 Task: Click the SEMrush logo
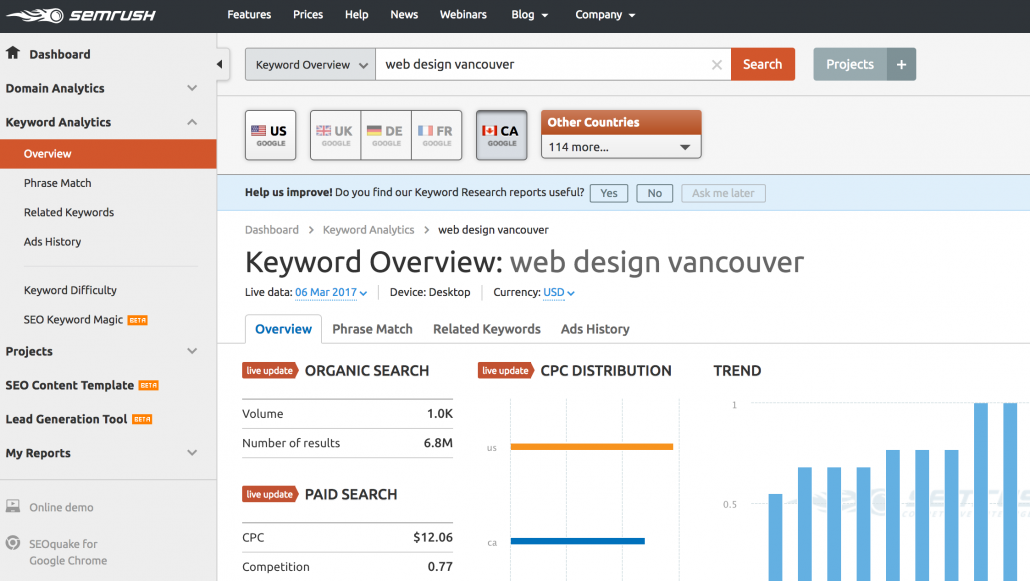click(81, 15)
